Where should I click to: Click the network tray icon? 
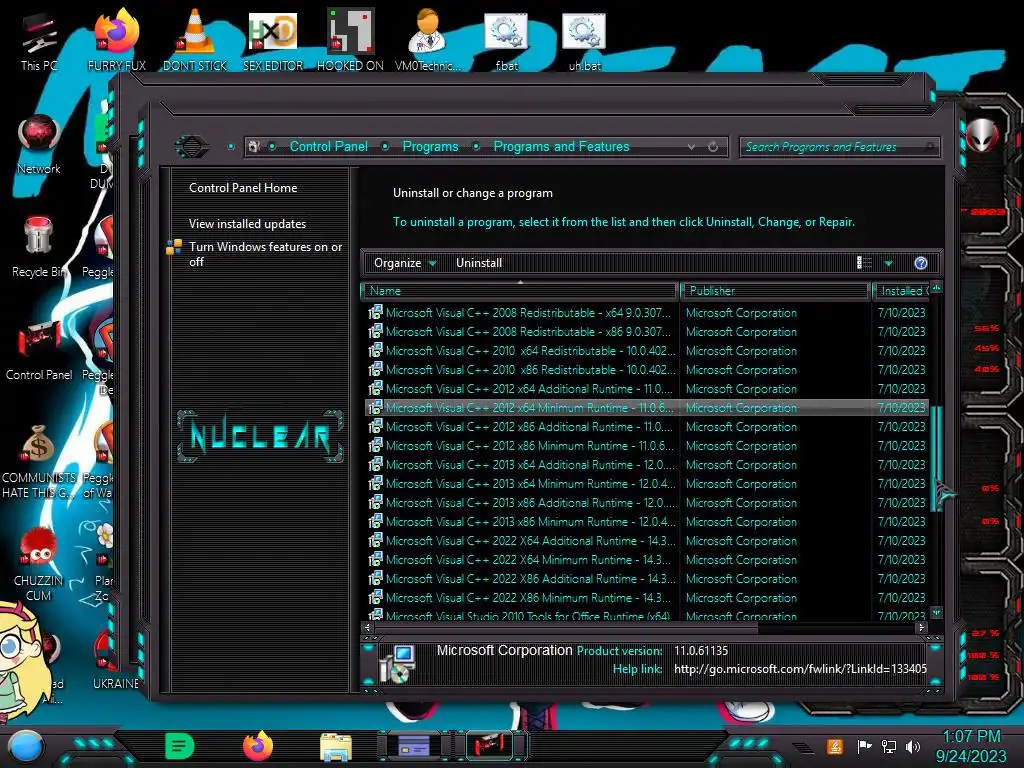[889, 746]
